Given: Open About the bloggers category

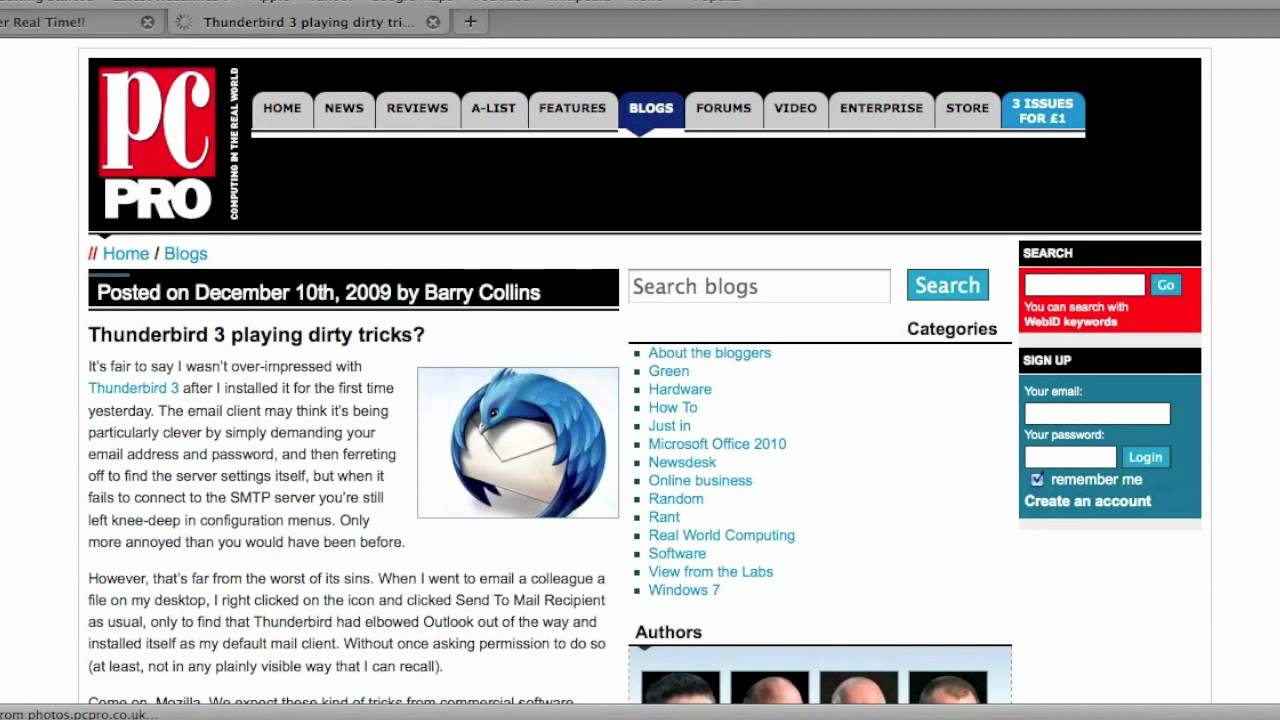Looking at the screenshot, I should pyautogui.click(x=710, y=353).
